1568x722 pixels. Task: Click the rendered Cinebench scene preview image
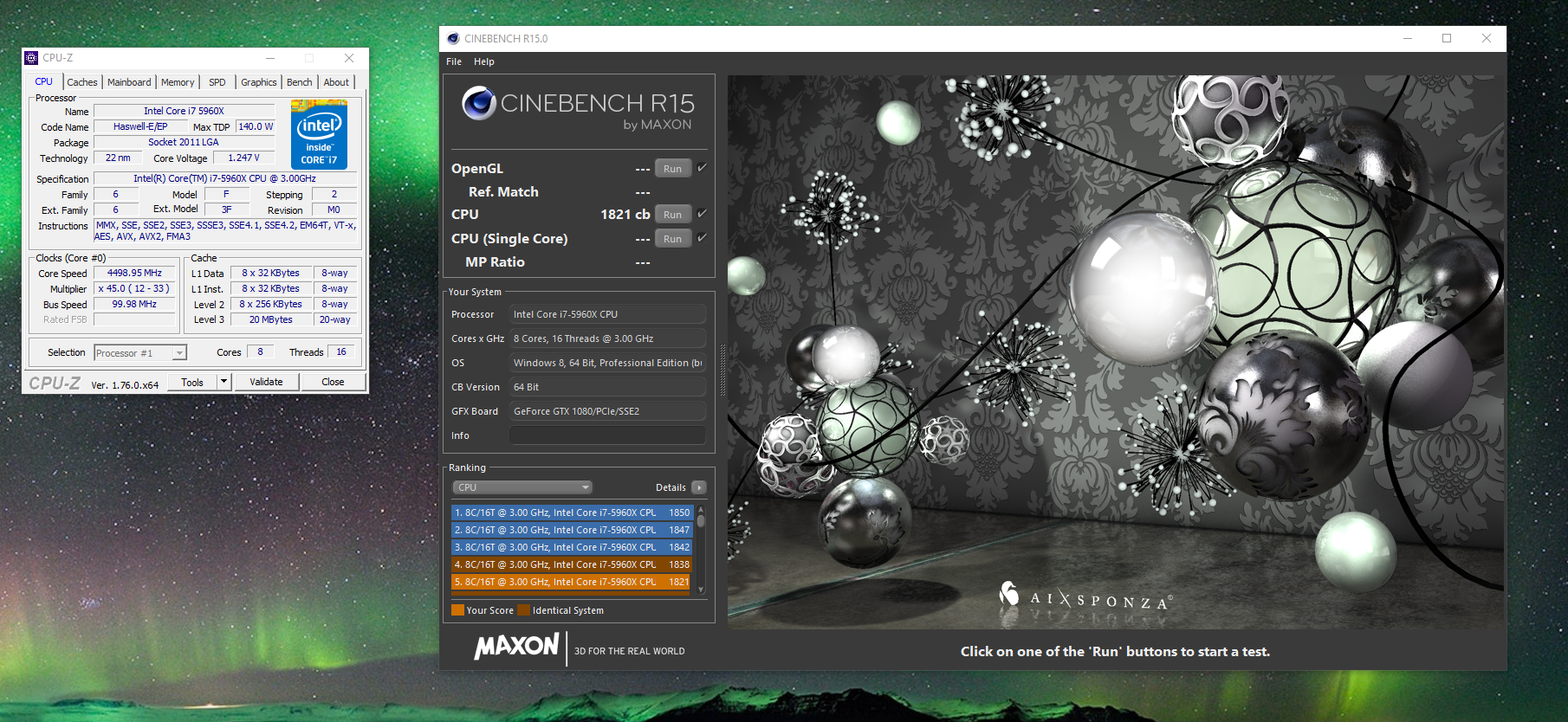click(1116, 351)
